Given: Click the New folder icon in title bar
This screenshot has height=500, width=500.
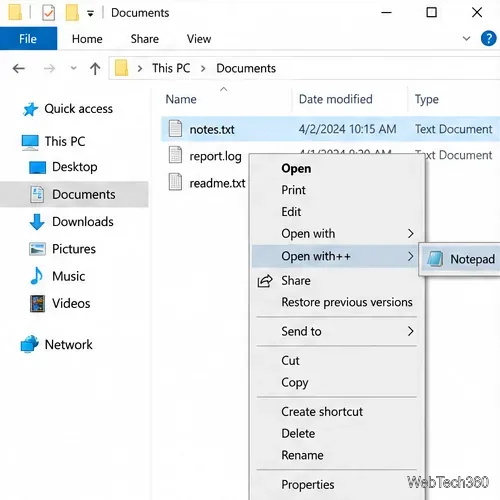Looking at the screenshot, I should tap(72, 13).
